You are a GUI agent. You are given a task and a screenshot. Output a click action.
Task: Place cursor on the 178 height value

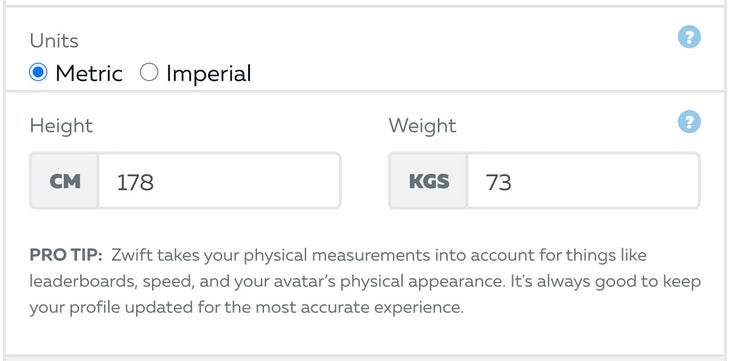pos(135,182)
